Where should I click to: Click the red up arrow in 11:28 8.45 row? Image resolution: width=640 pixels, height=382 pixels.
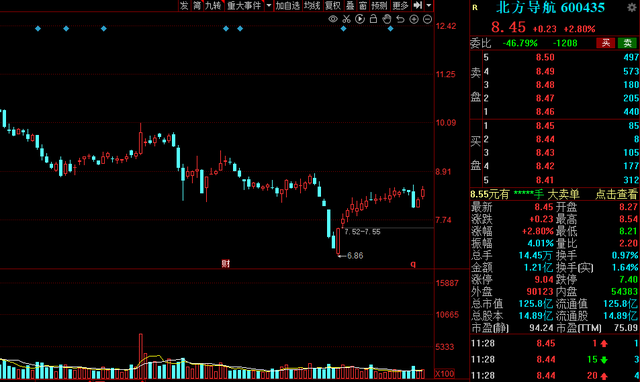click(604, 344)
